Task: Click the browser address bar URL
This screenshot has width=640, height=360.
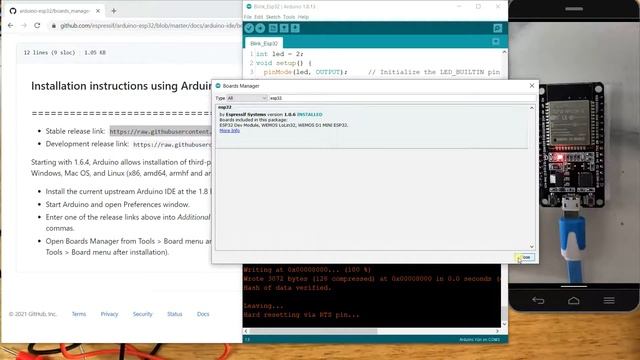Action: pyautogui.click(x=151, y=26)
